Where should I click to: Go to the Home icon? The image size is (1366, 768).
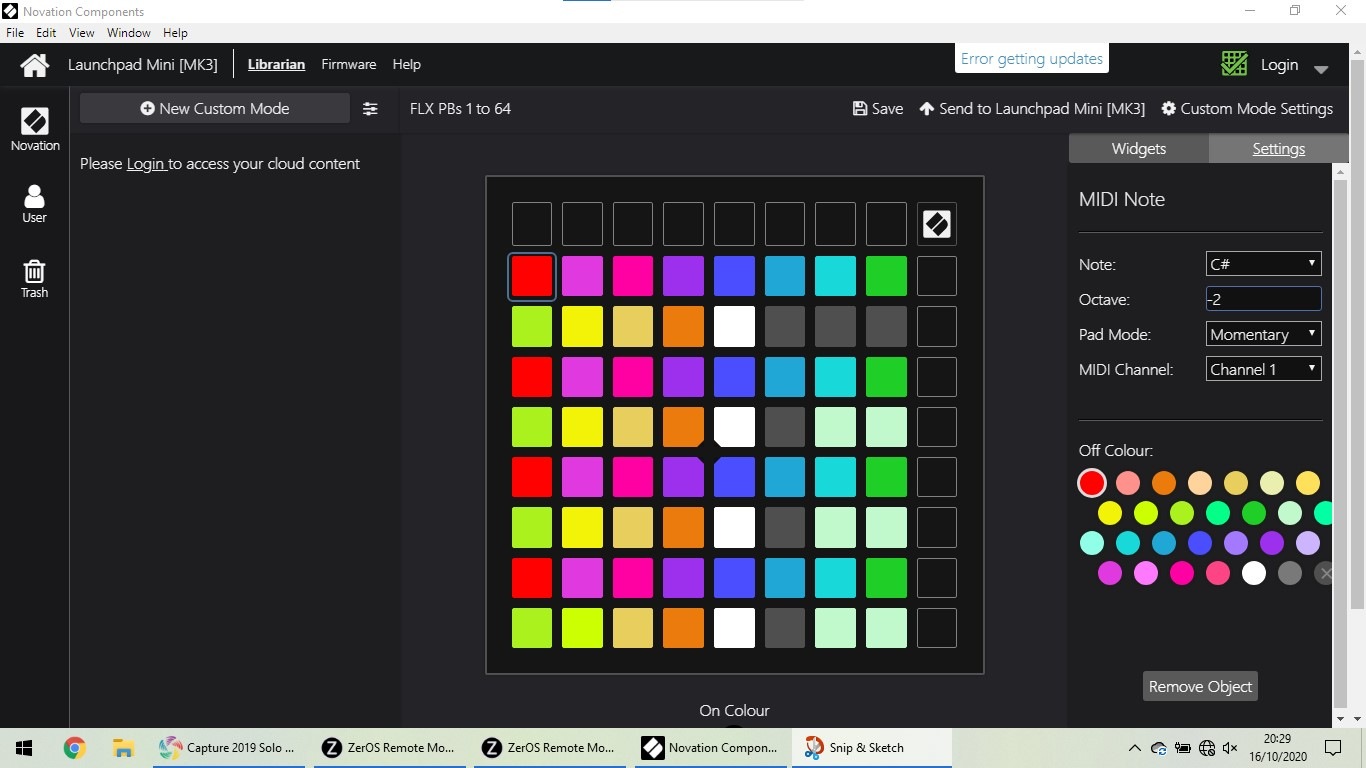tap(34, 65)
